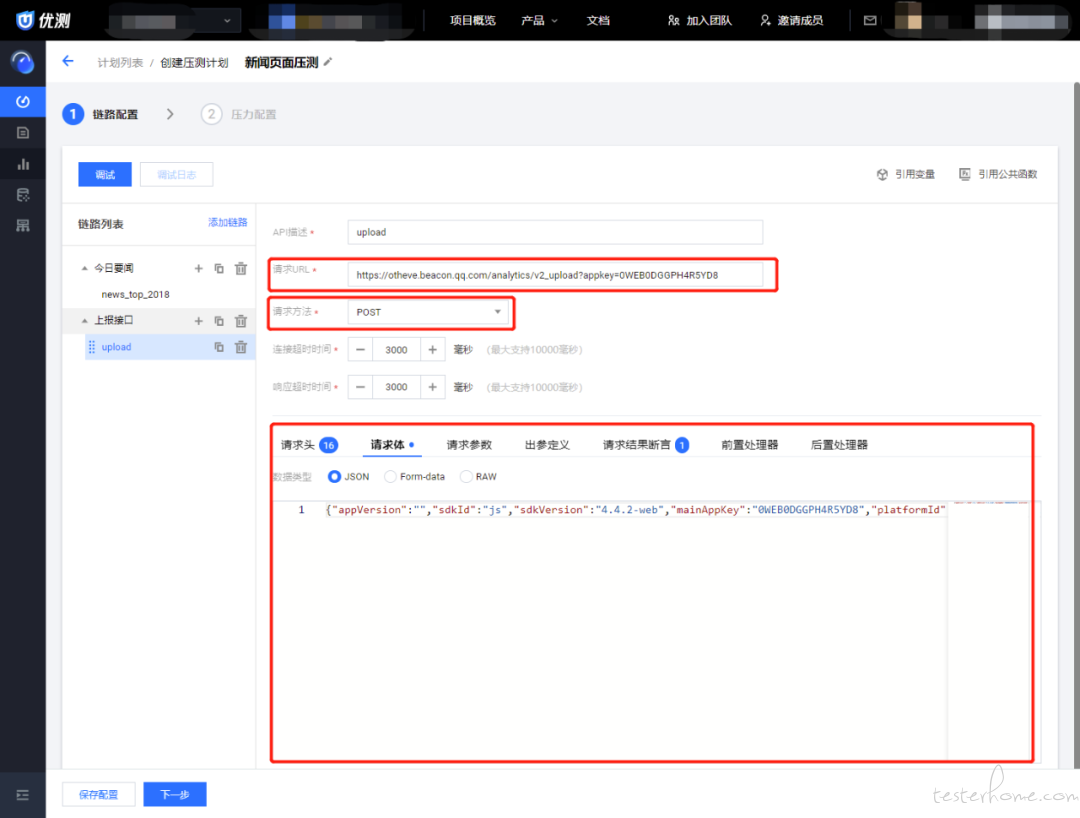Collapse the 今日要闻 tree node

point(84,268)
